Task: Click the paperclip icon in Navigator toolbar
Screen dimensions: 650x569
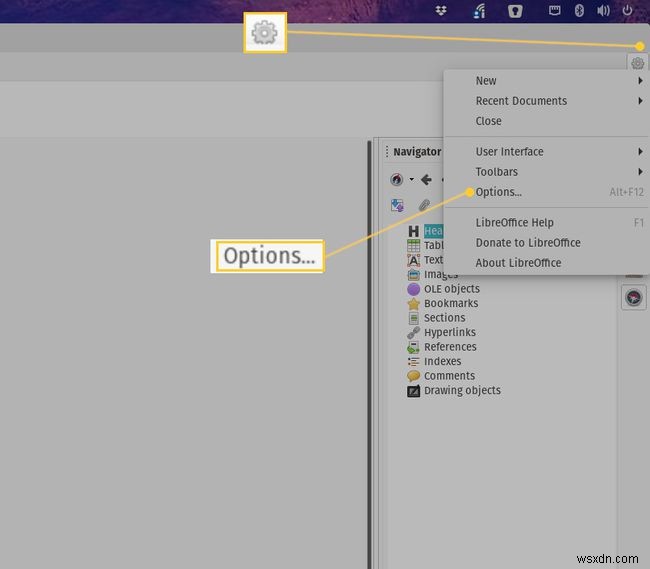Action: click(424, 205)
